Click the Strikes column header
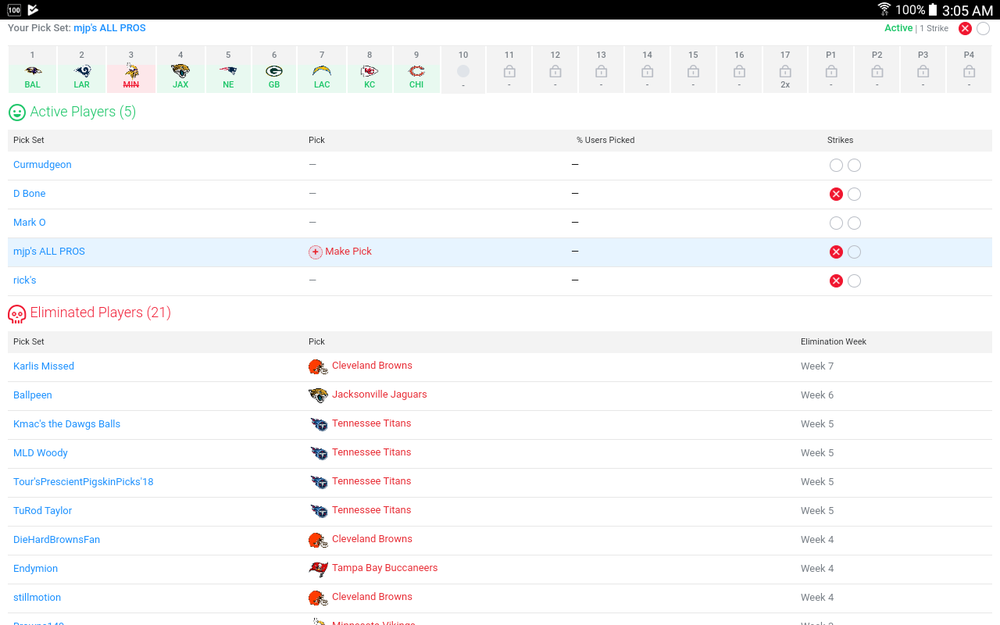The height and width of the screenshot is (625, 1000). point(840,140)
